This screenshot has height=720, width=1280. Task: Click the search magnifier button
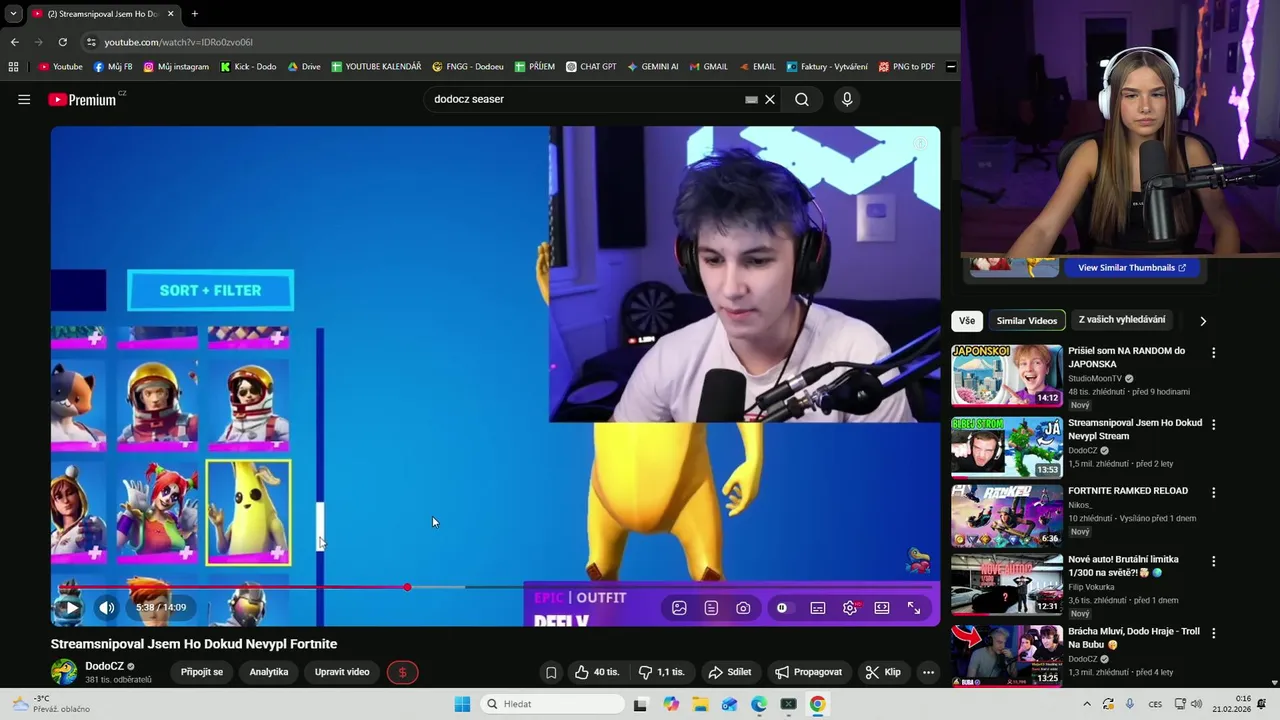802,99
